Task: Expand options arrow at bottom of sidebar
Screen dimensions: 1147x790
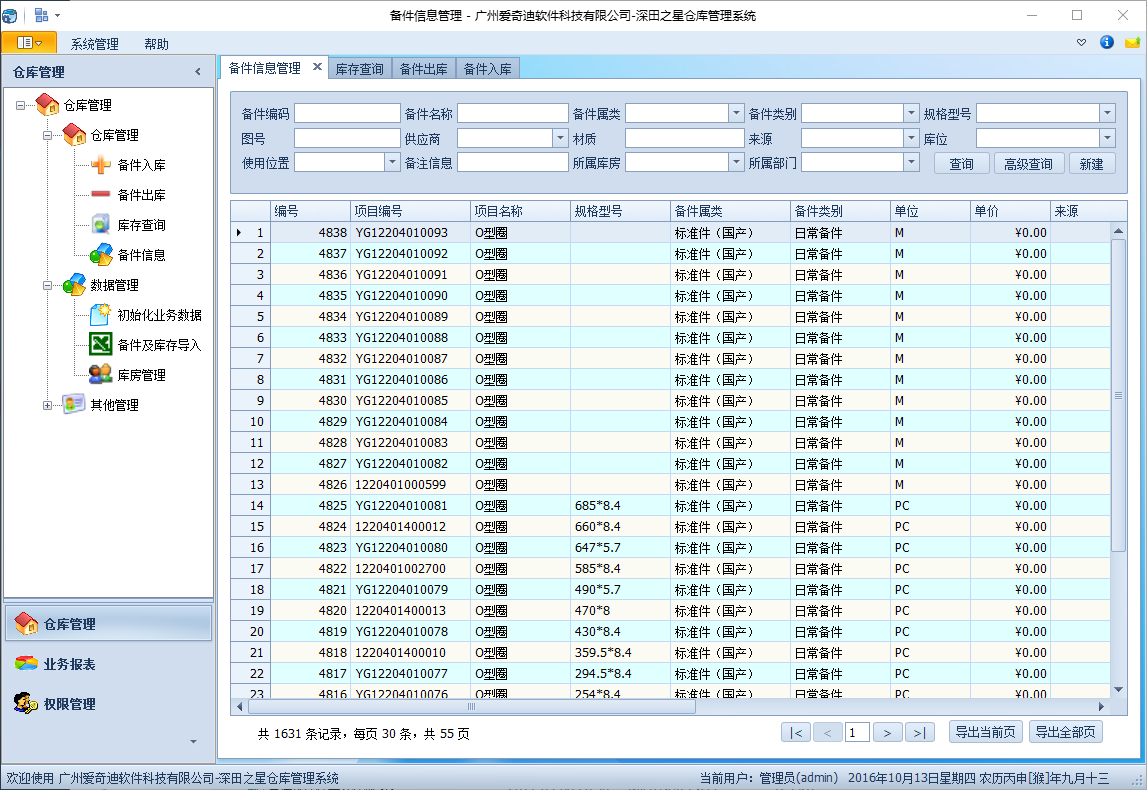Action: pyautogui.click(x=193, y=742)
